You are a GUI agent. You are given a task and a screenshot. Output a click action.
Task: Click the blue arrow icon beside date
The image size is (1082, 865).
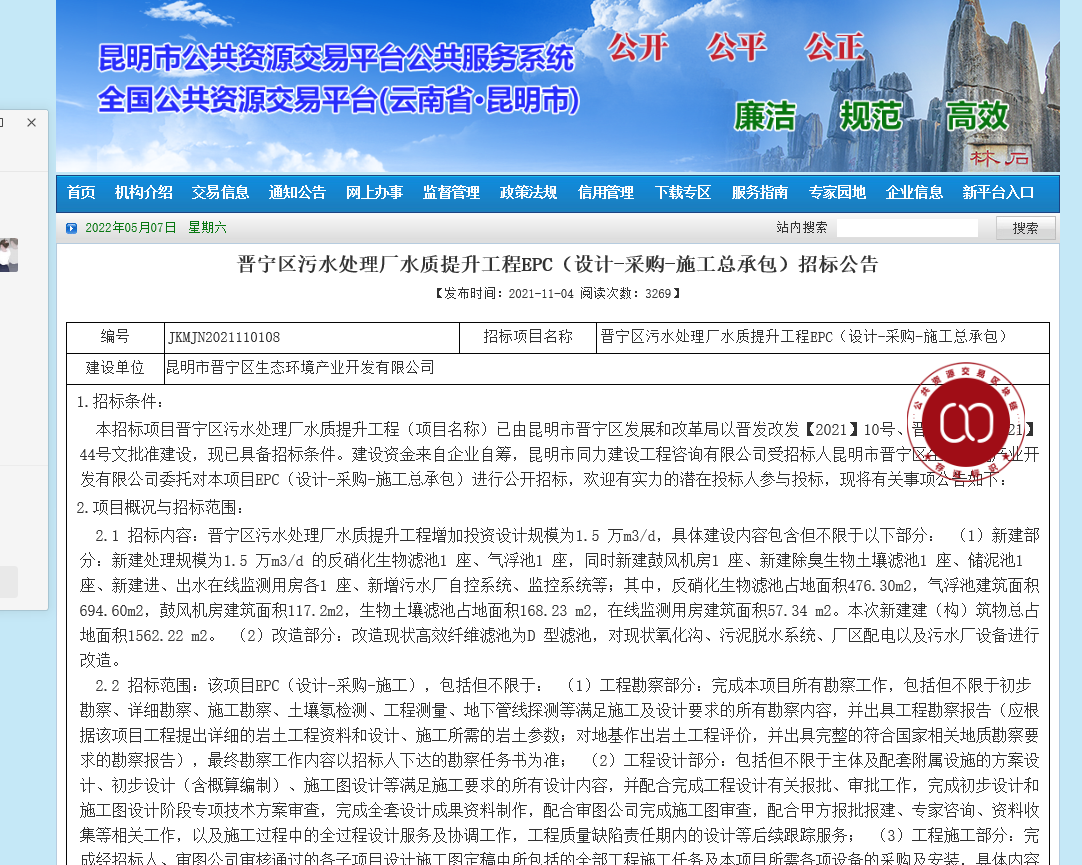click(x=71, y=228)
